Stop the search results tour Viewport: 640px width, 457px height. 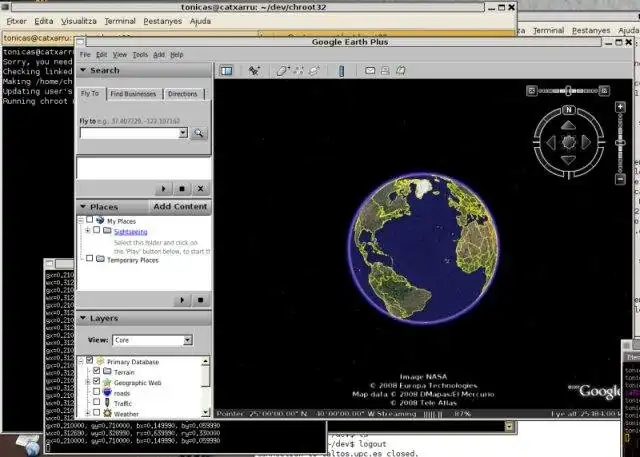(182, 189)
